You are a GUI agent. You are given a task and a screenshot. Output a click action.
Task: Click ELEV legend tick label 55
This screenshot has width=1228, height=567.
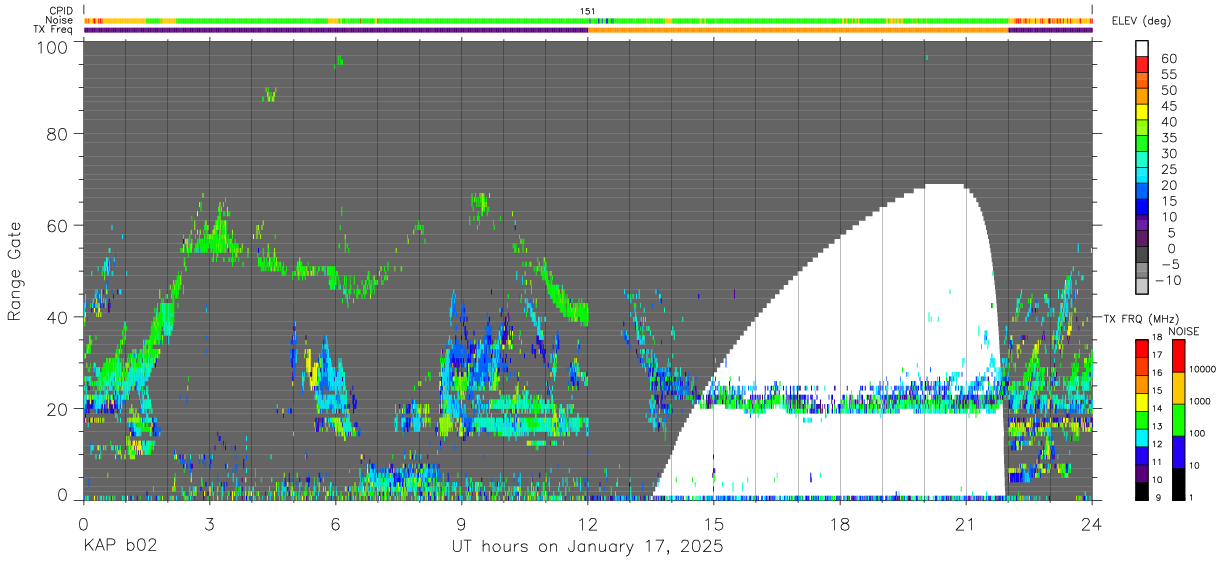1168,74
